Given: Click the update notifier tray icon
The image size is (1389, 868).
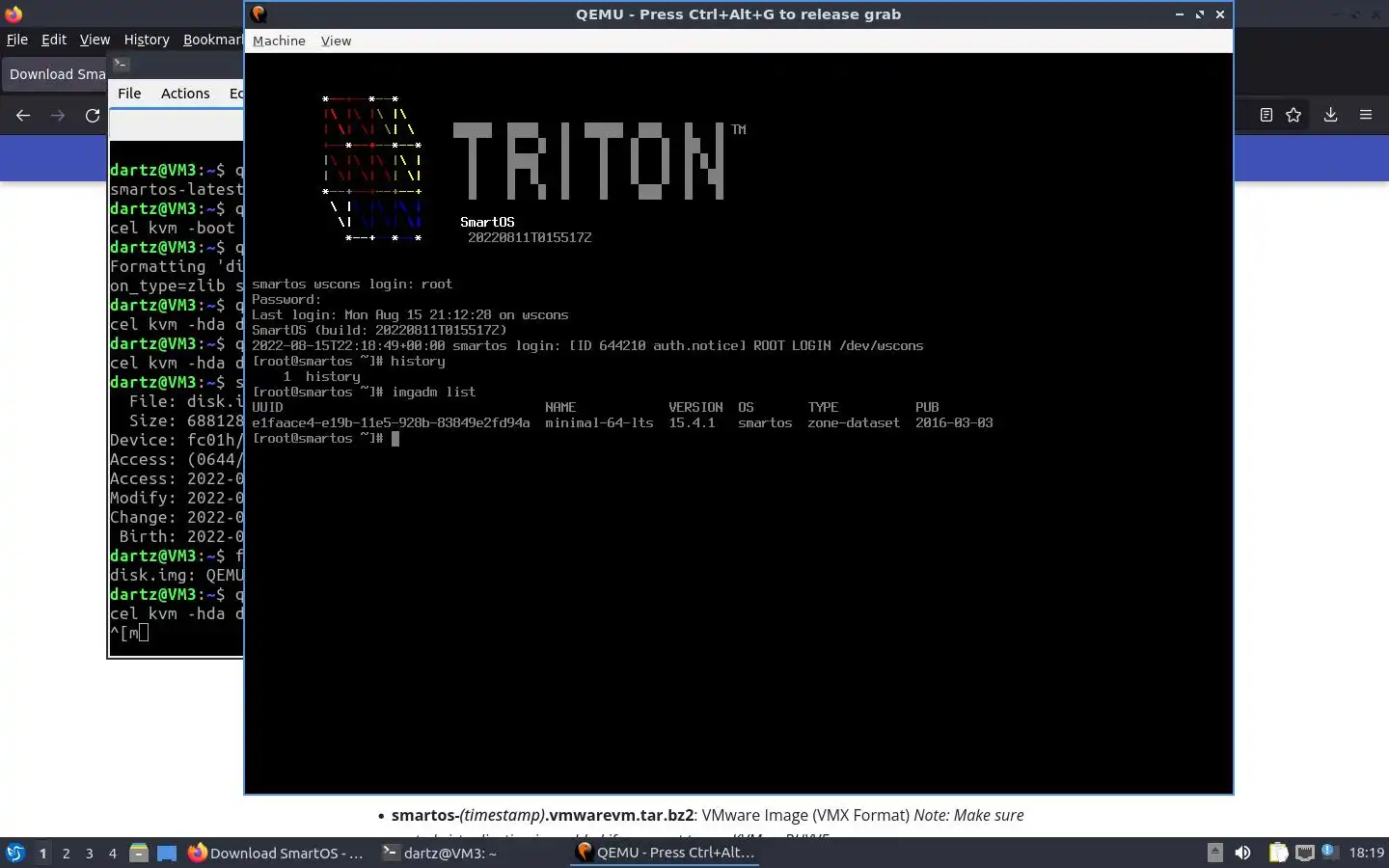Looking at the screenshot, I should click(x=1328, y=851).
